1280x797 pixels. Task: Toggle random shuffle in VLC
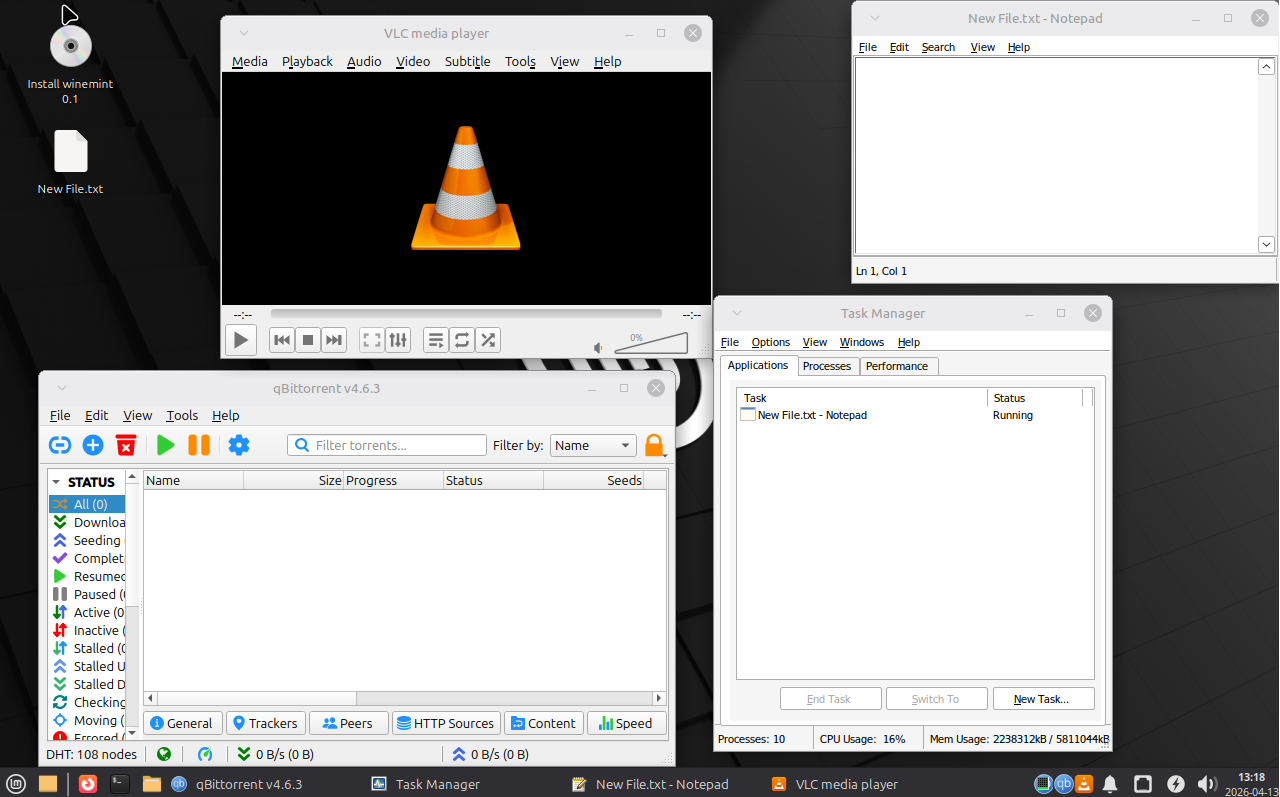(488, 340)
